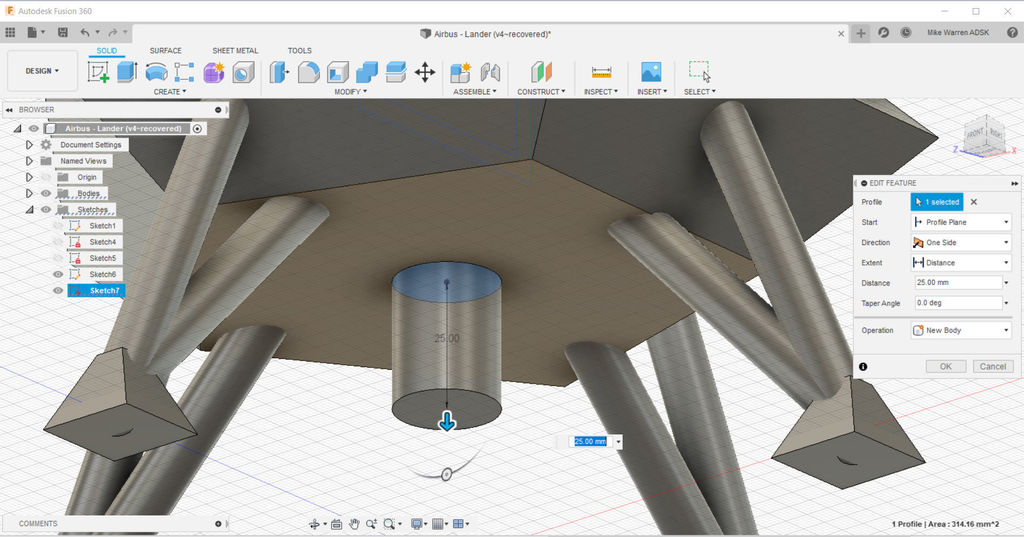
Task: Open the Surface tab
Action: pos(166,50)
